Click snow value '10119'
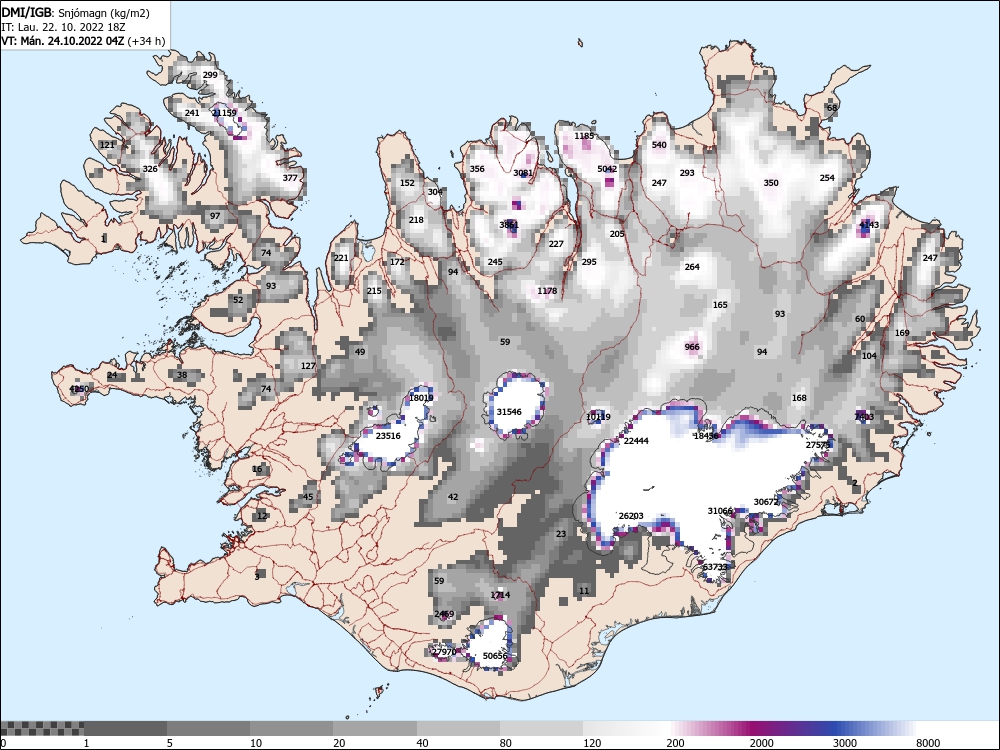The height and width of the screenshot is (750, 1000). (598, 417)
